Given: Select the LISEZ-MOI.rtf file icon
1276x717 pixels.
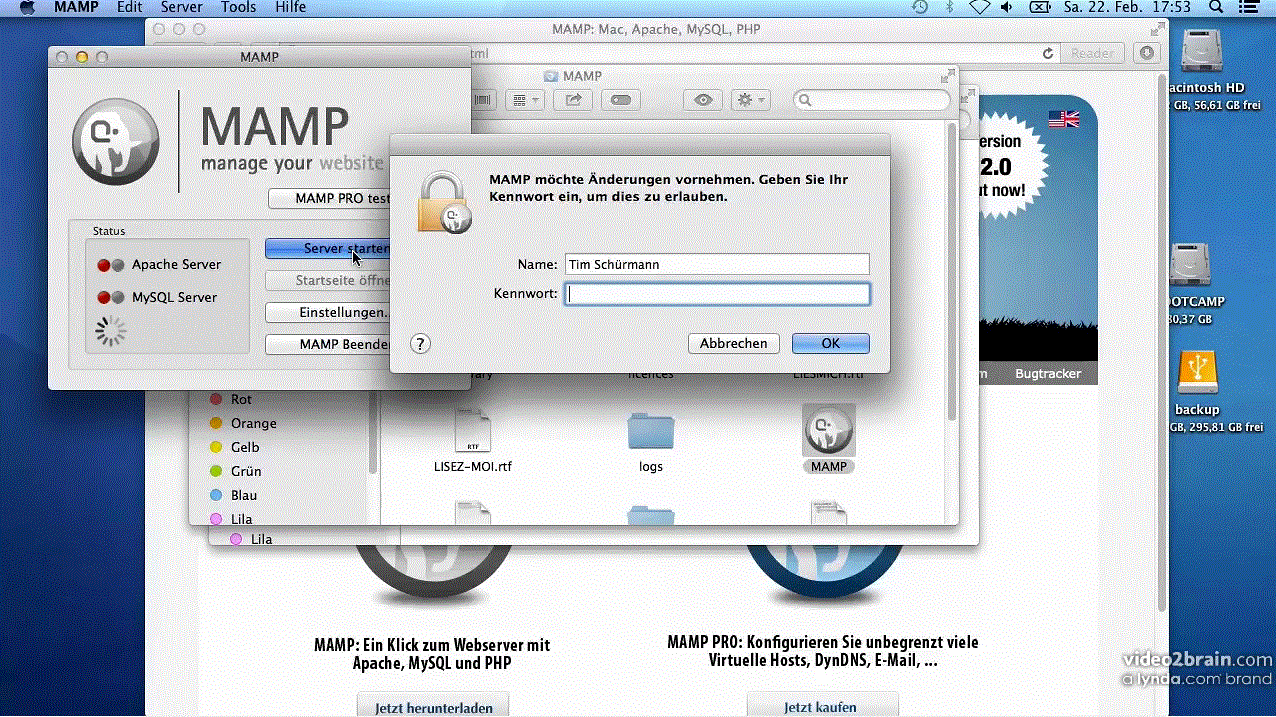Looking at the screenshot, I should tap(473, 430).
